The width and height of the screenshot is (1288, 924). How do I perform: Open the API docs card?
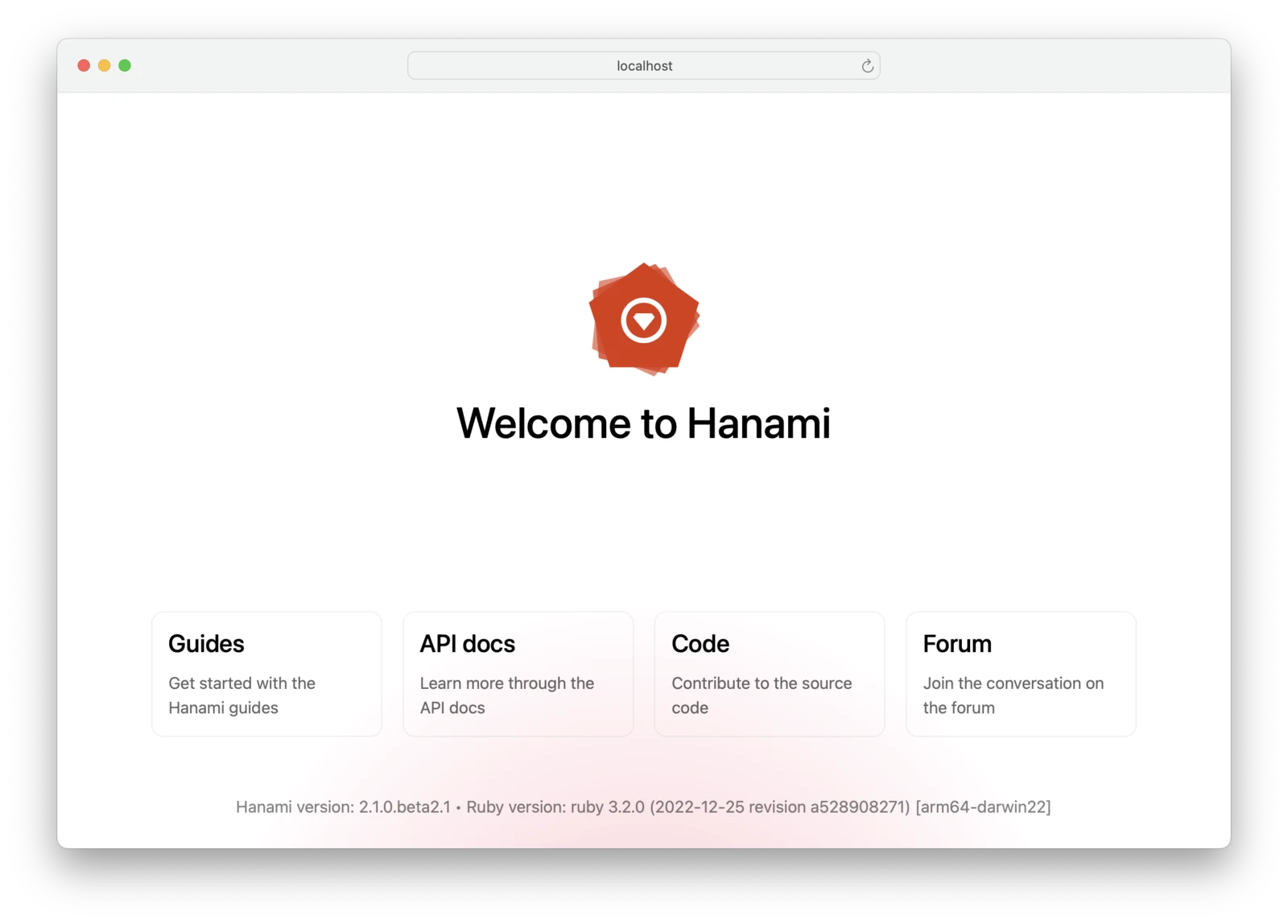pyautogui.click(x=518, y=674)
